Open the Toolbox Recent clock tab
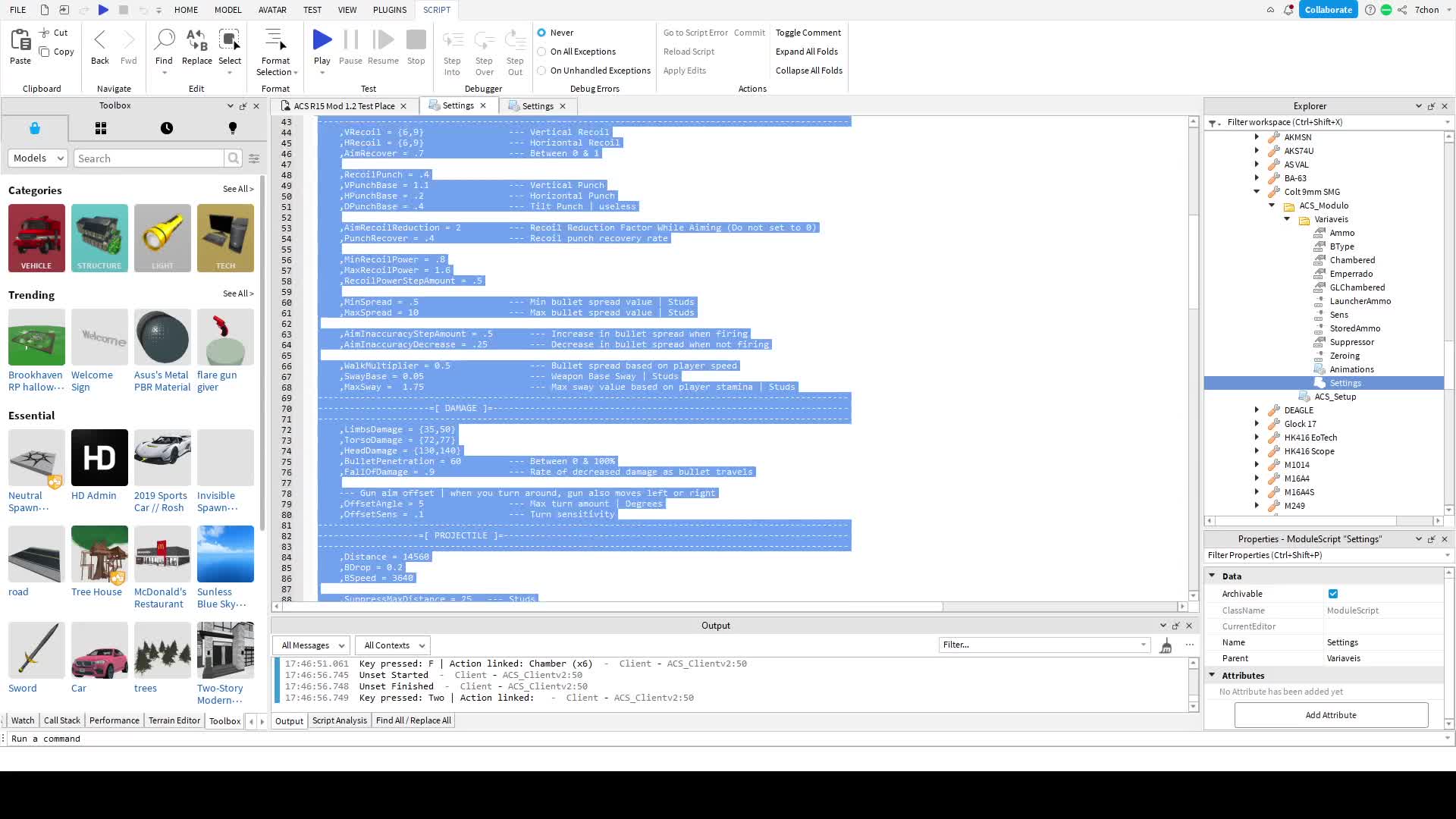 point(167,128)
